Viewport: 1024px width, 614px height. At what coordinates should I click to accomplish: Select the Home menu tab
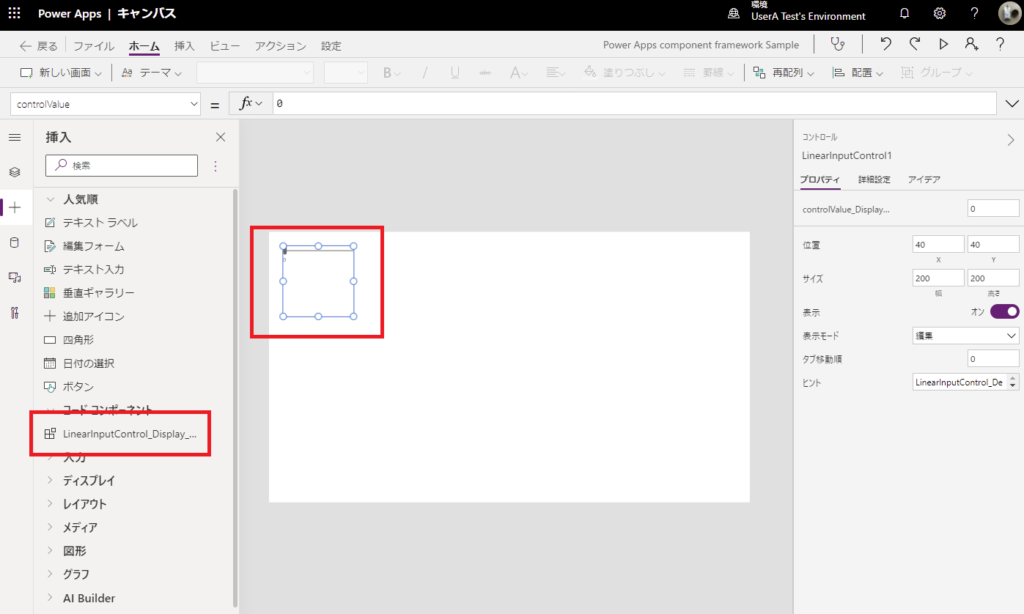(x=144, y=46)
